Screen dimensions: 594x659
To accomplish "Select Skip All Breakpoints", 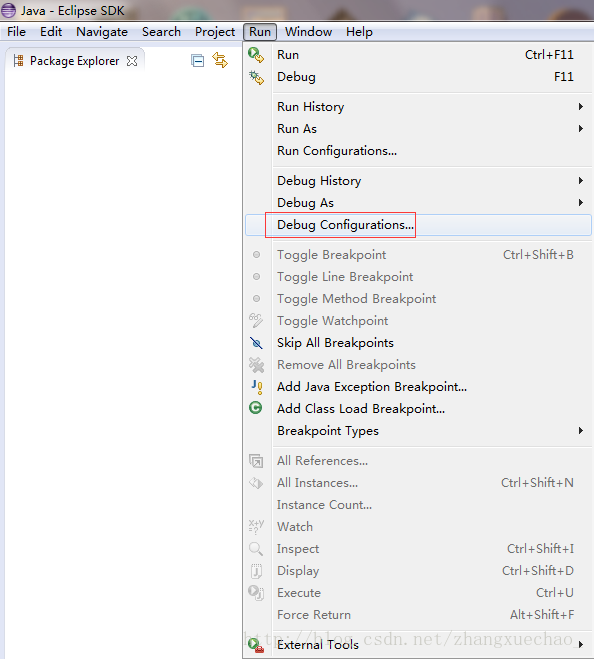I will [x=418, y=343].
